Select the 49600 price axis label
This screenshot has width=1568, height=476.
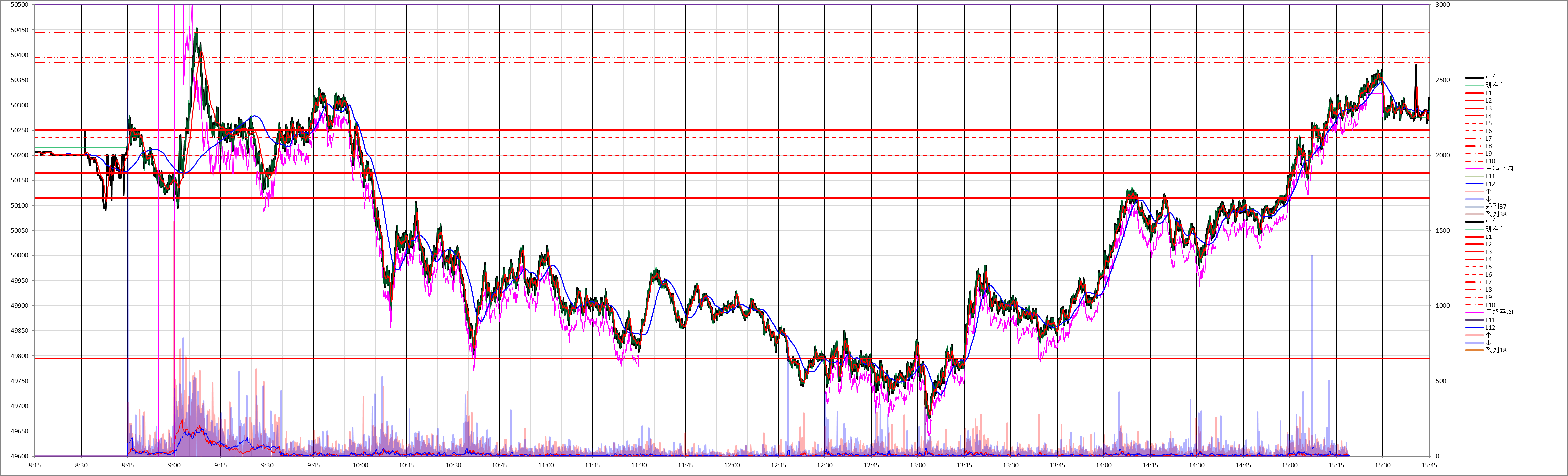click(19, 457)
